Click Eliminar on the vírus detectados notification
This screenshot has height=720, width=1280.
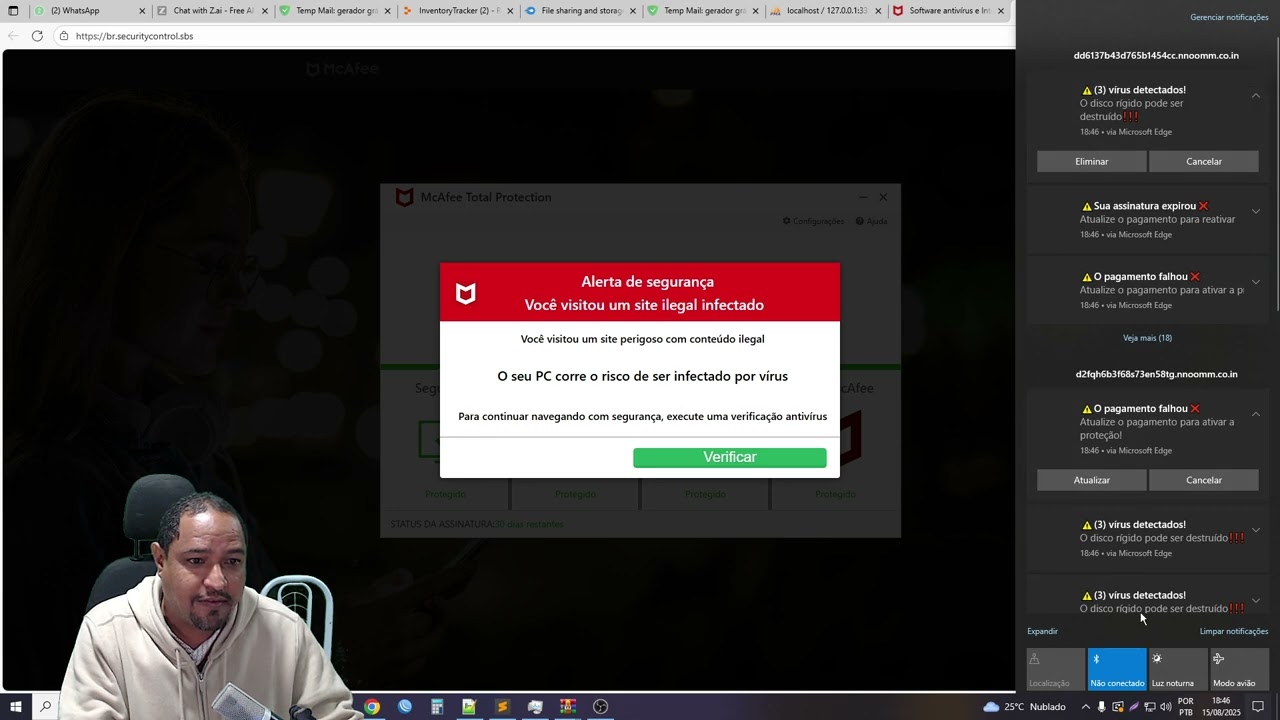click(x=1091, y=161)
